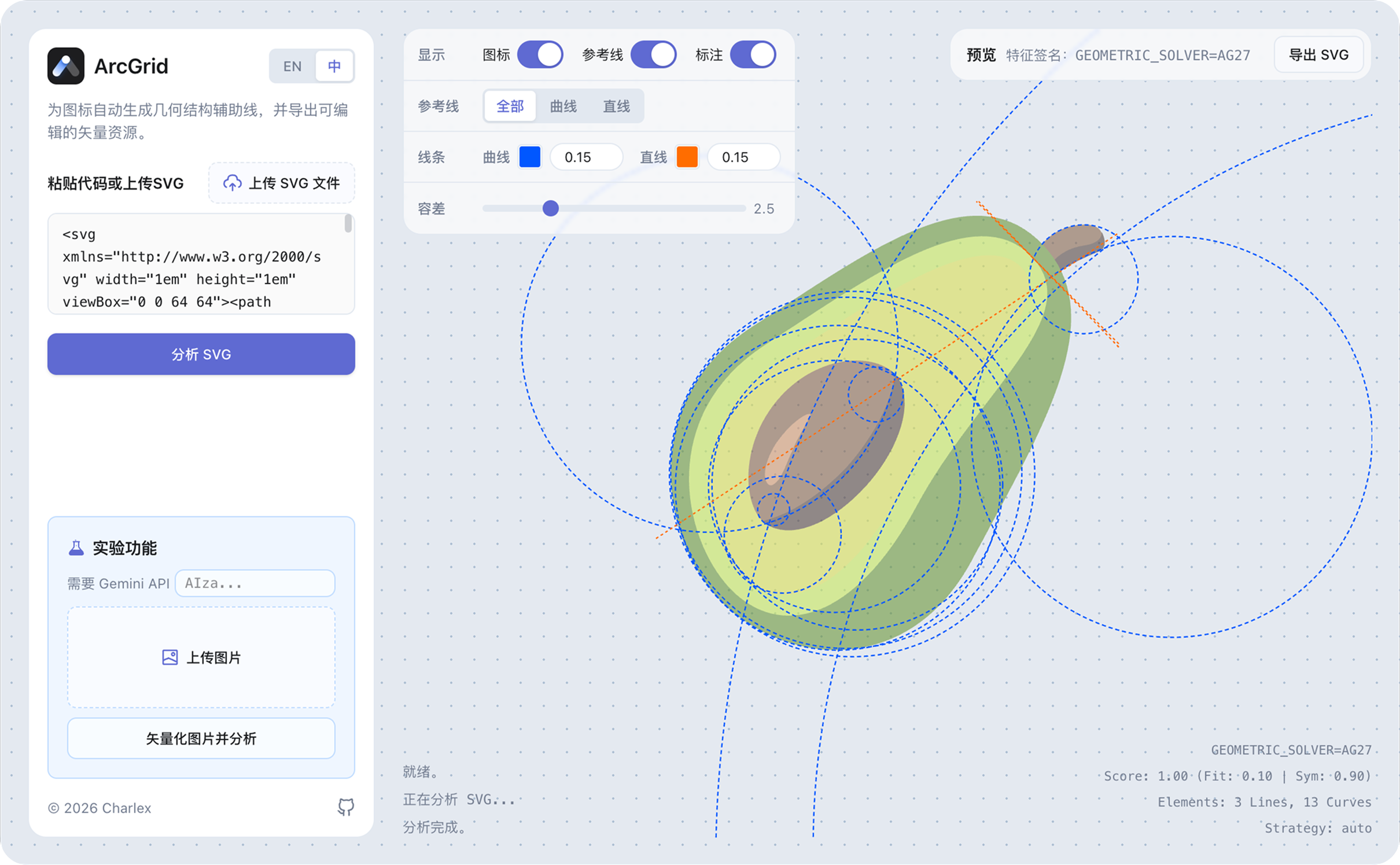Screen dimensions: 1400x865
Task: Select the 全部 reference line tab
Action: pos(510,106)
